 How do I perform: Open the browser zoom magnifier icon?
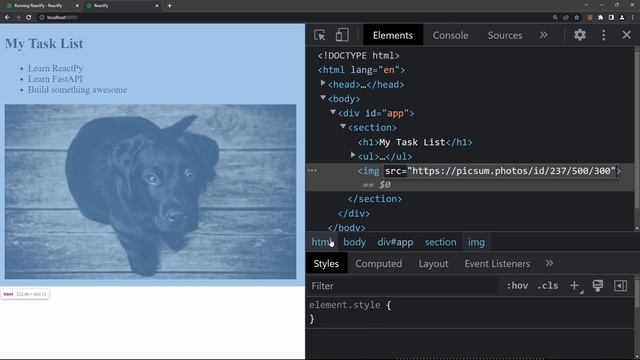pyautogui.click(x=555, y=18)
